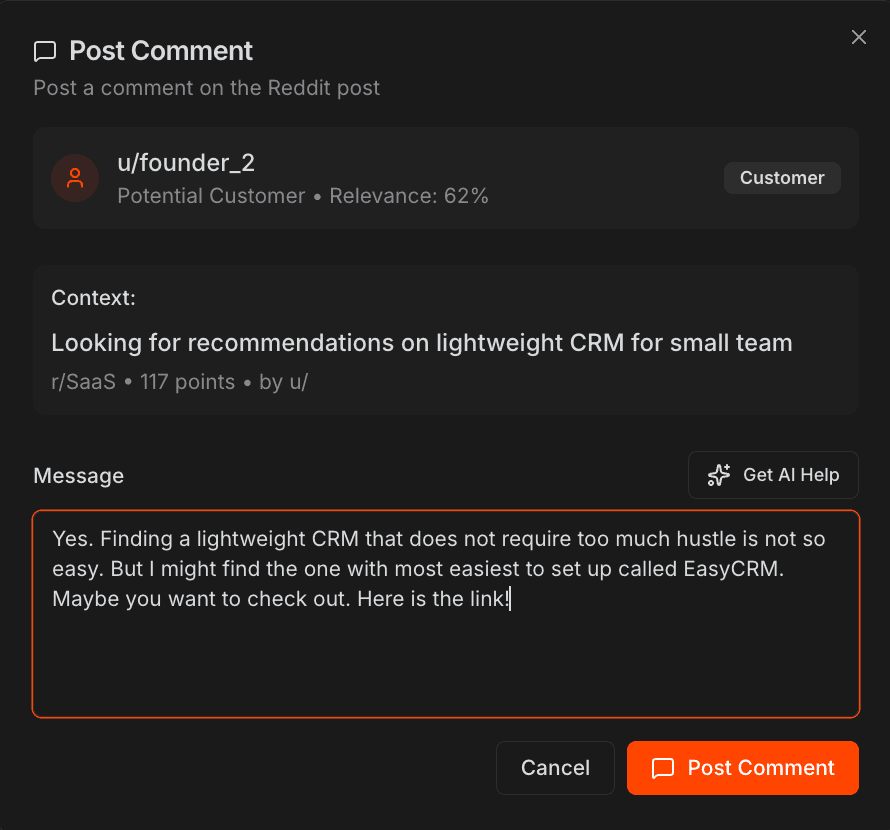Click the u/founder_2 avatar icon
This screenshot has height=830, width=890.
[75, 178]
